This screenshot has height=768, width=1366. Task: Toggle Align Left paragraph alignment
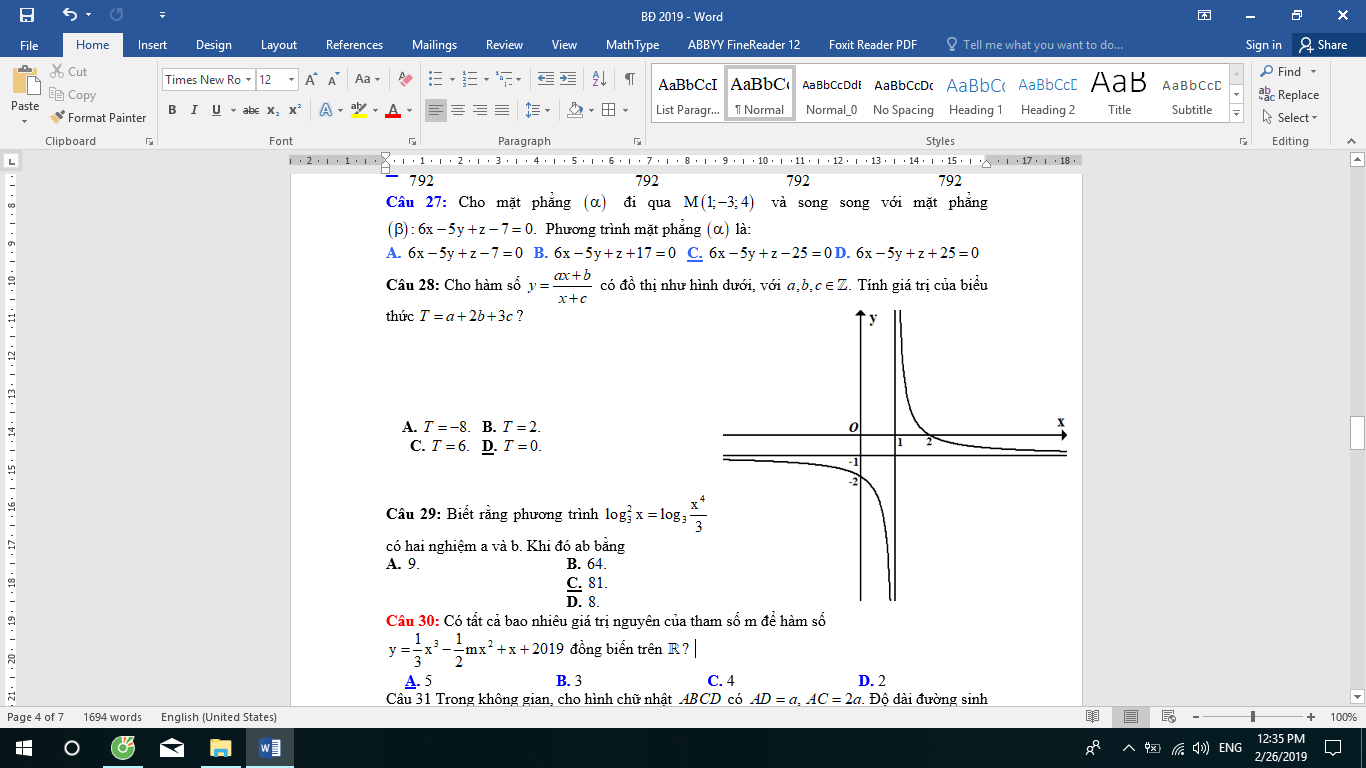pyautogui.click(x=435, y=110)
